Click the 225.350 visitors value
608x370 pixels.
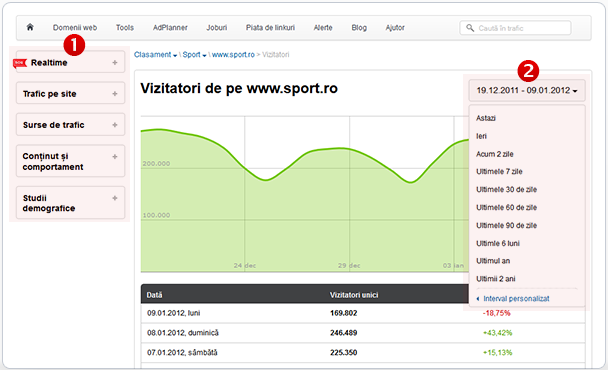click(344, 353)
